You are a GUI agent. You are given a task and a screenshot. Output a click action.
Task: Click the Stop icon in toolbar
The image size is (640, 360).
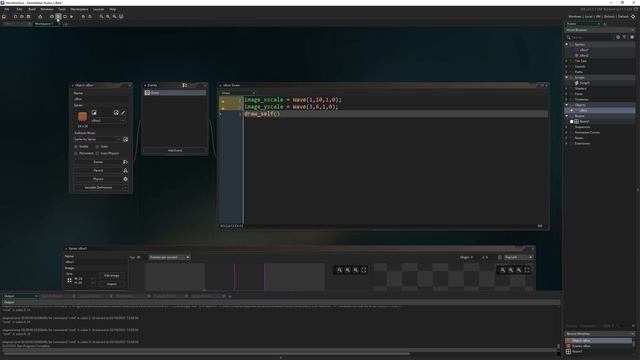pyautogui.click(x=65, y=17)
